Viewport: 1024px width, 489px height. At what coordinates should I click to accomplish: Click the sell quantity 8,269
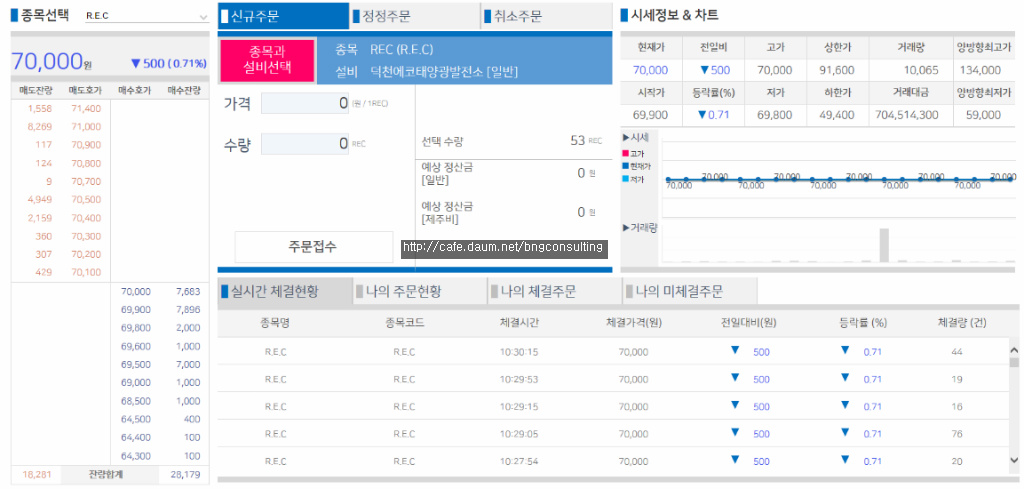point(40,127)
